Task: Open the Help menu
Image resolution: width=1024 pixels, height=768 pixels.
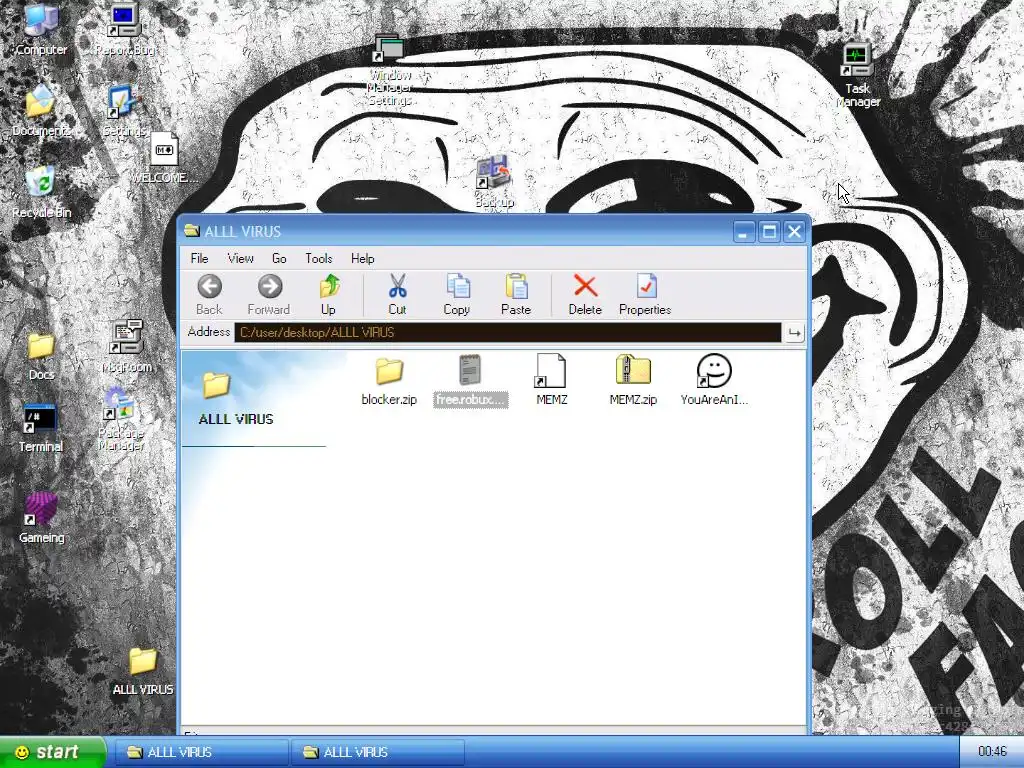Action: pyautogui.click(x=362, y=259)
